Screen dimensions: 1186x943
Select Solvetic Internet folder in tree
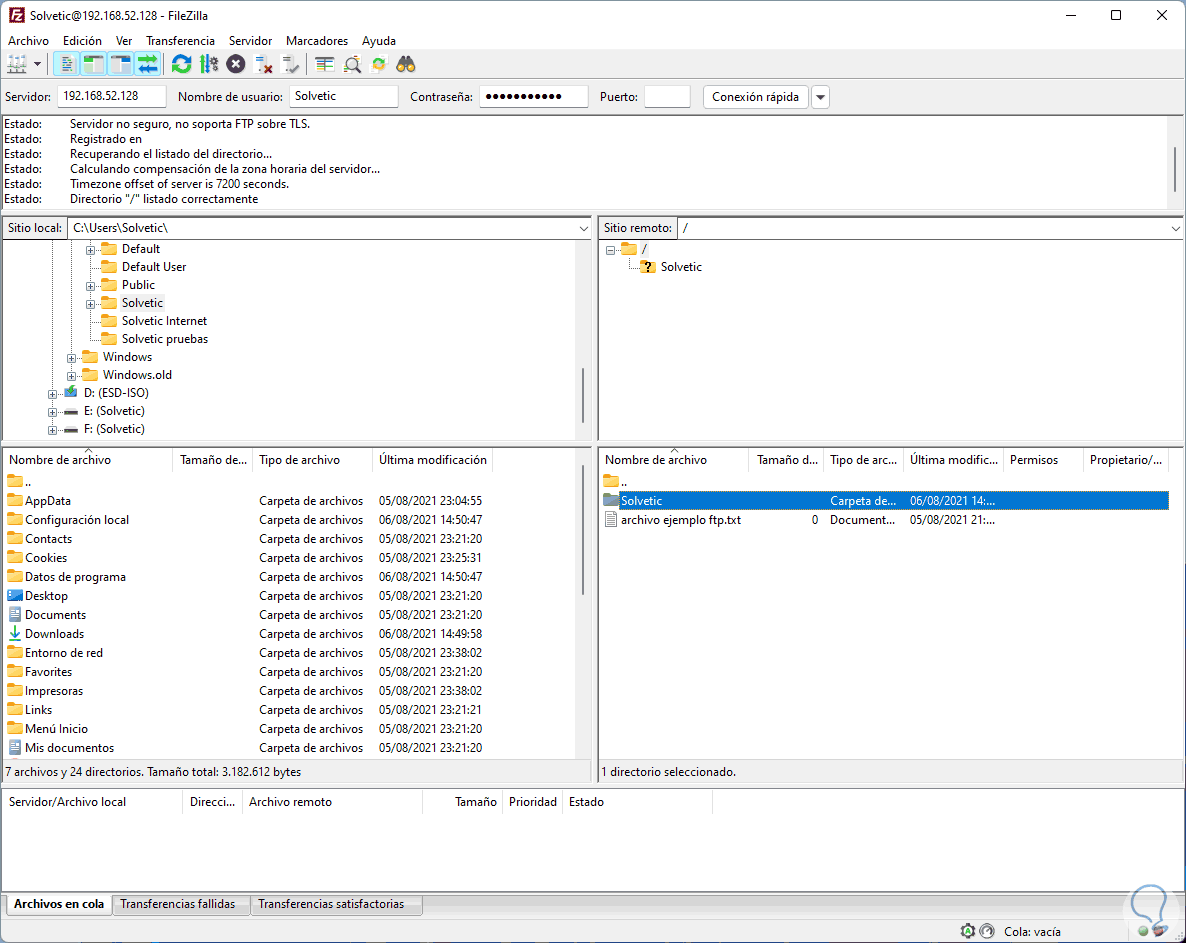164,321
